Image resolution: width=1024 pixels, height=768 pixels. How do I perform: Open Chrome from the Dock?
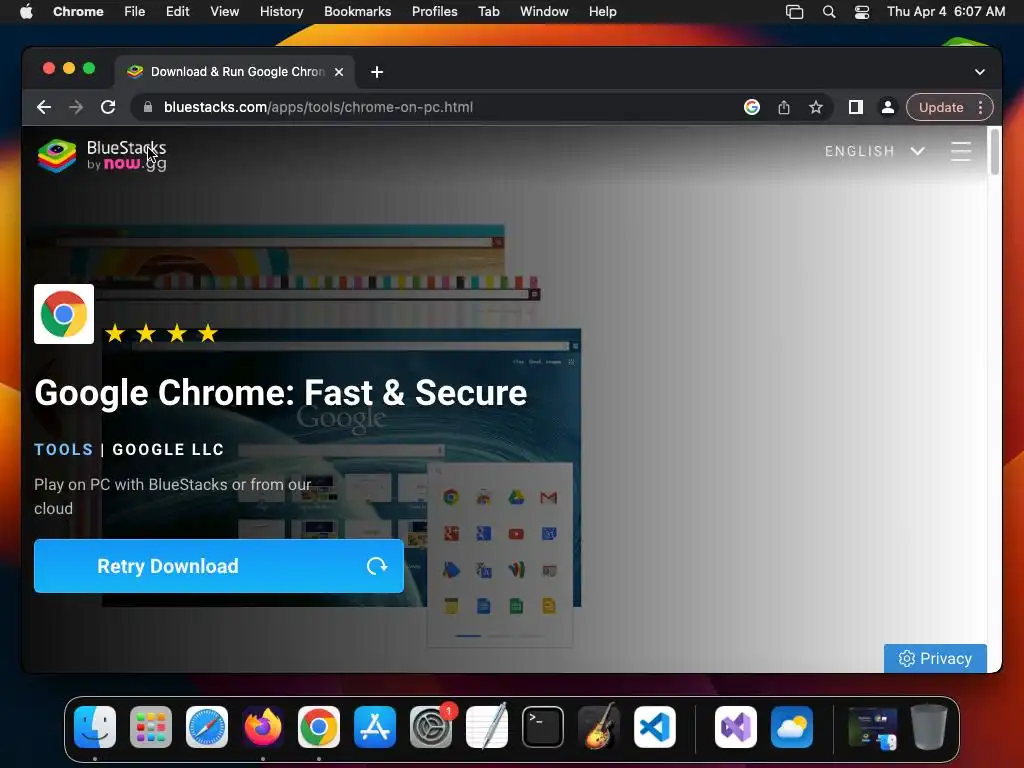pos(319,727)
